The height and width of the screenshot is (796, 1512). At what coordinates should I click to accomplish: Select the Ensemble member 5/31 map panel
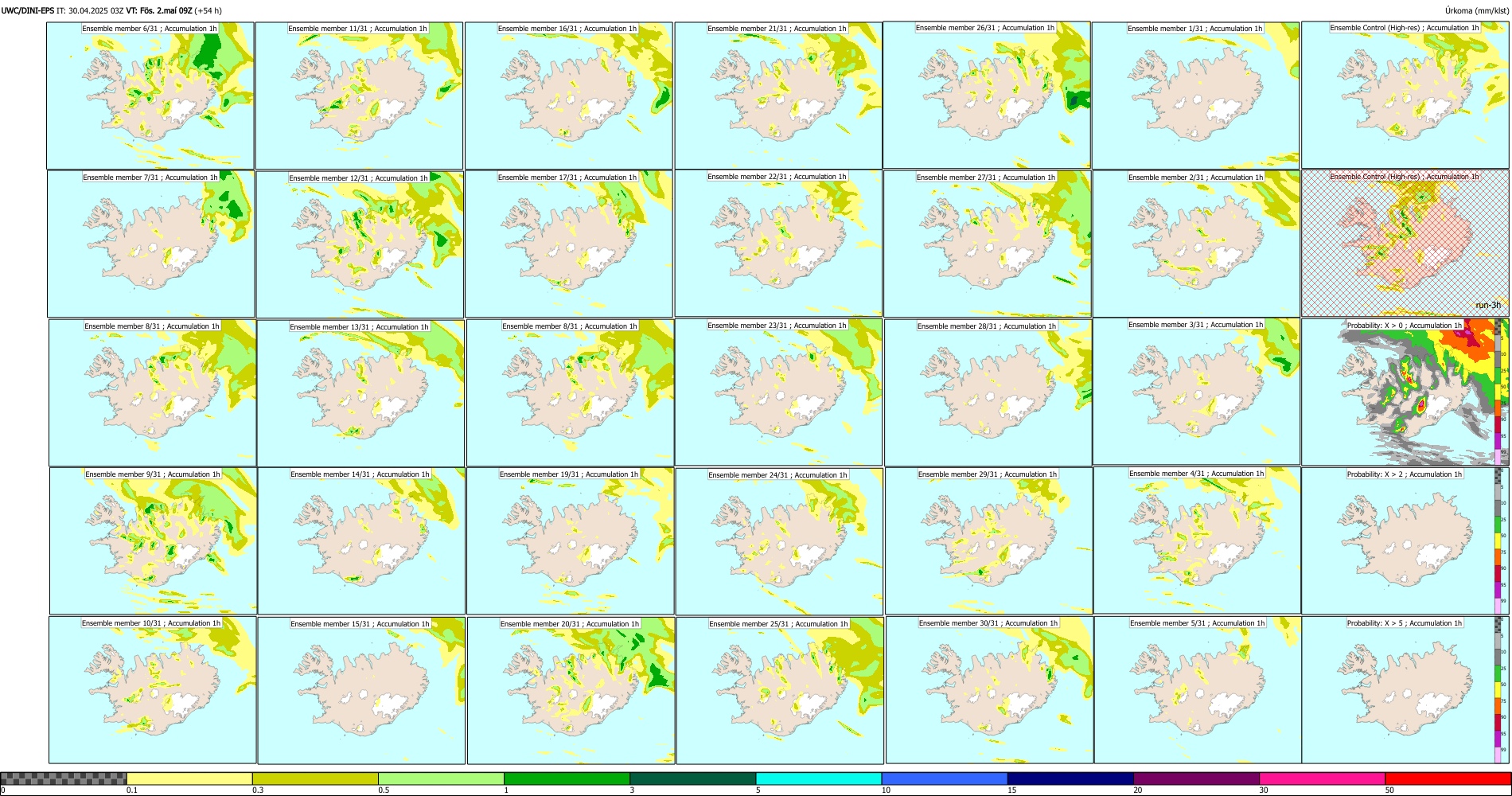[x=1198, y=690]
